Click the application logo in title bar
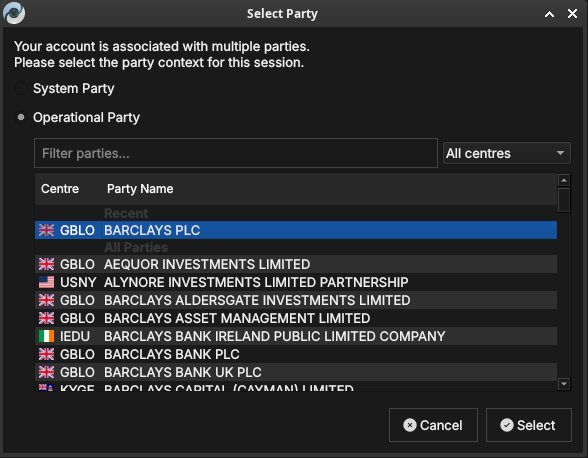Screen dimensions: 588x458 (x=14, y=14)
